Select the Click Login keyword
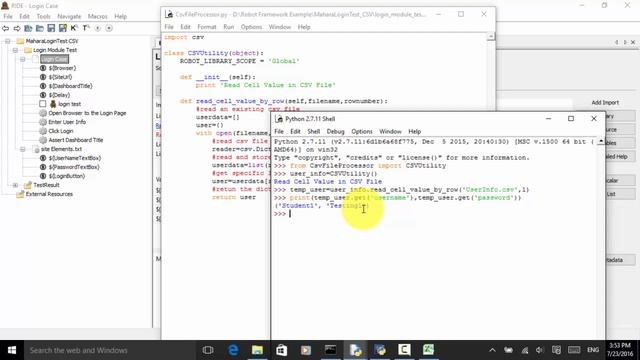 [x=61, y=131]
